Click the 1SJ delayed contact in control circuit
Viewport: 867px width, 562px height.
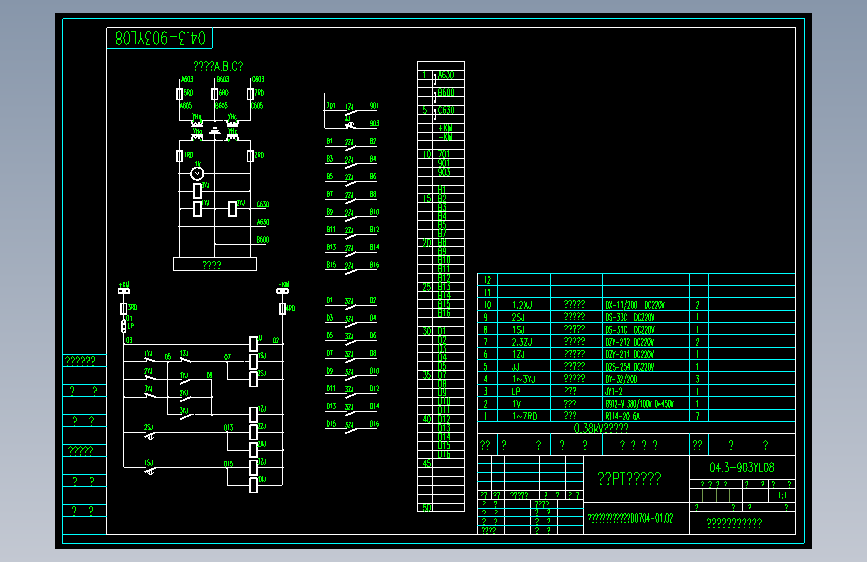(149, 470)
